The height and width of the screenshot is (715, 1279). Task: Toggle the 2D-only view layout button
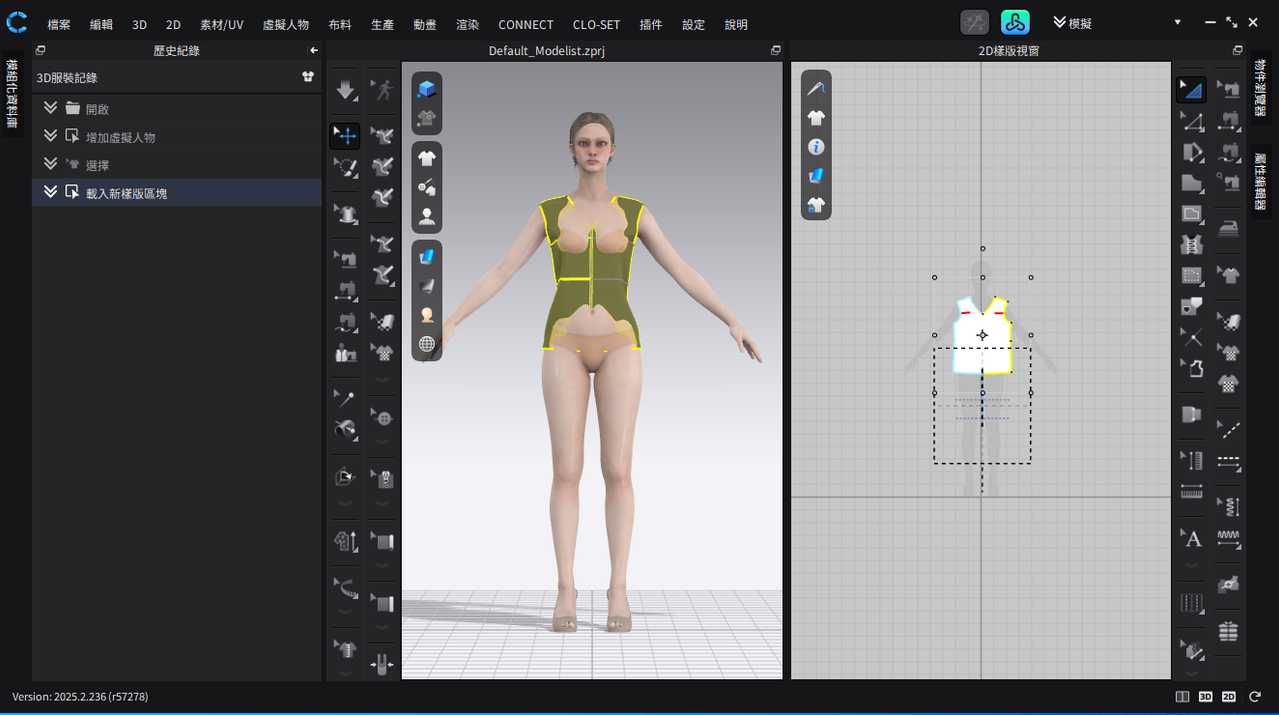point(1229,696)
